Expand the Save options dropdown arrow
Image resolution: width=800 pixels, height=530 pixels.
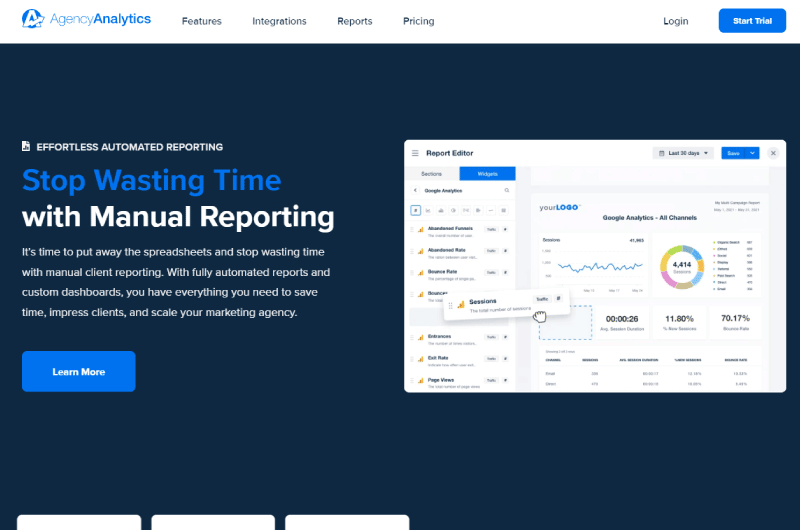753,153
